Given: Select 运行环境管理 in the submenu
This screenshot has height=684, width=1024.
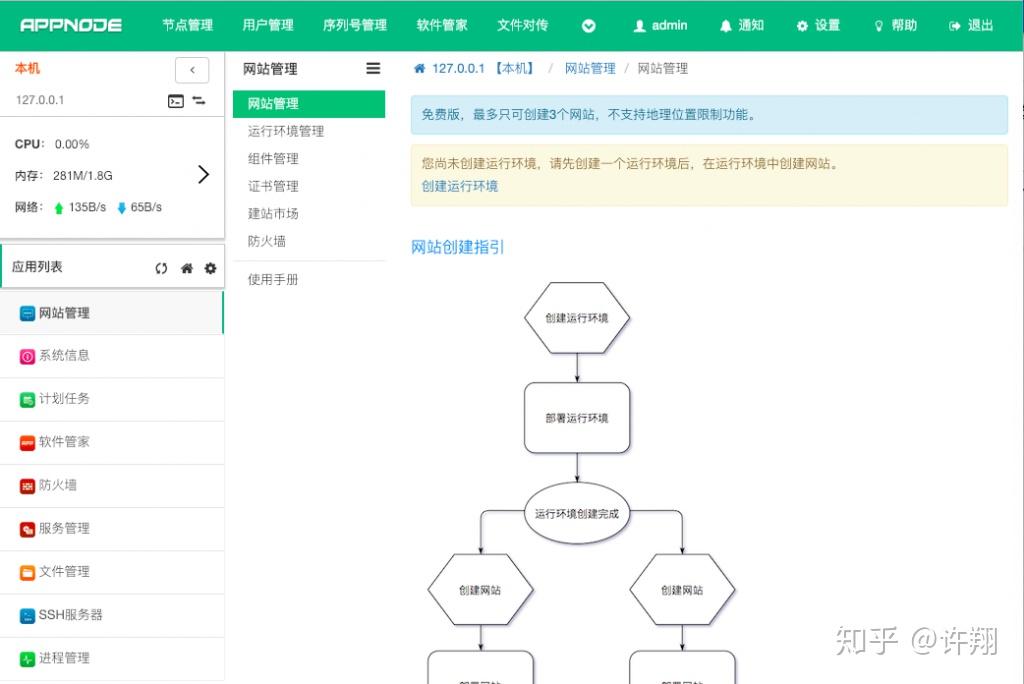Looking at the screenshot, I should coord(286,131).
